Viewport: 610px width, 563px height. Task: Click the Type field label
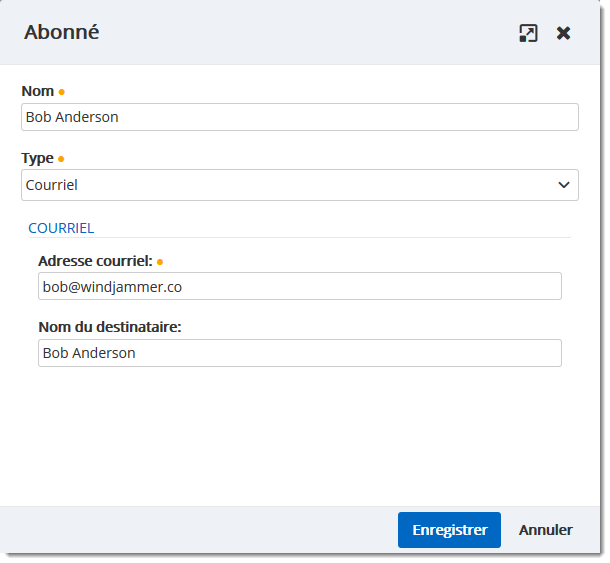[38, 158]
